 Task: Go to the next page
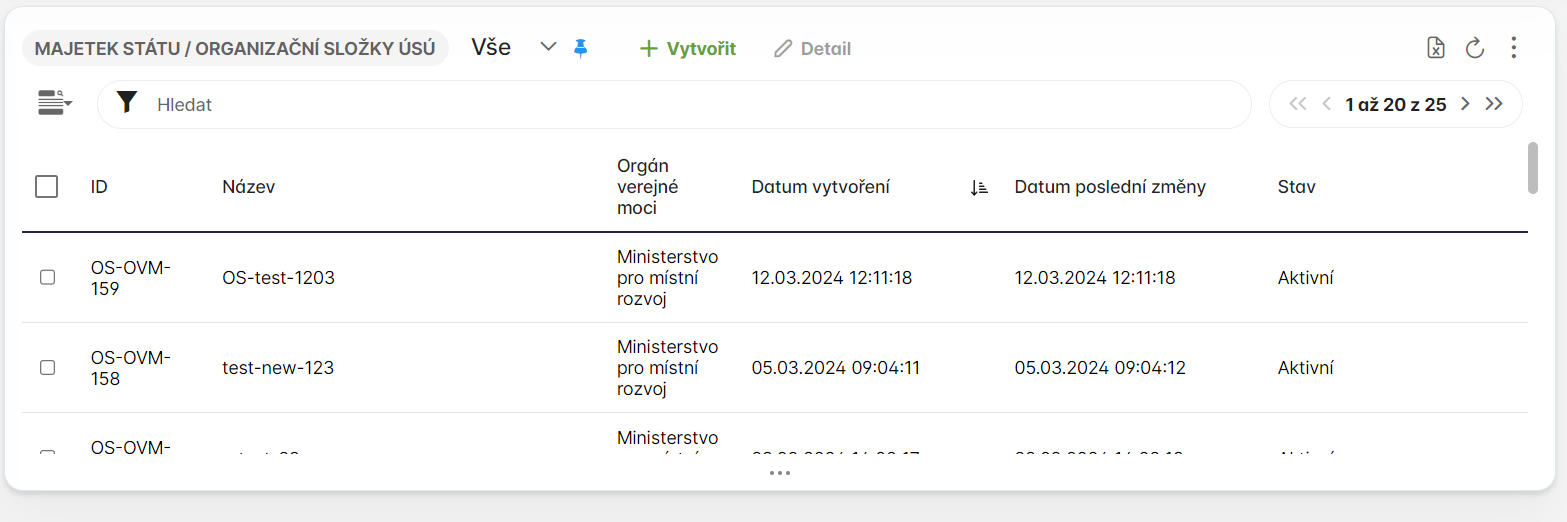coord(1465,104)
